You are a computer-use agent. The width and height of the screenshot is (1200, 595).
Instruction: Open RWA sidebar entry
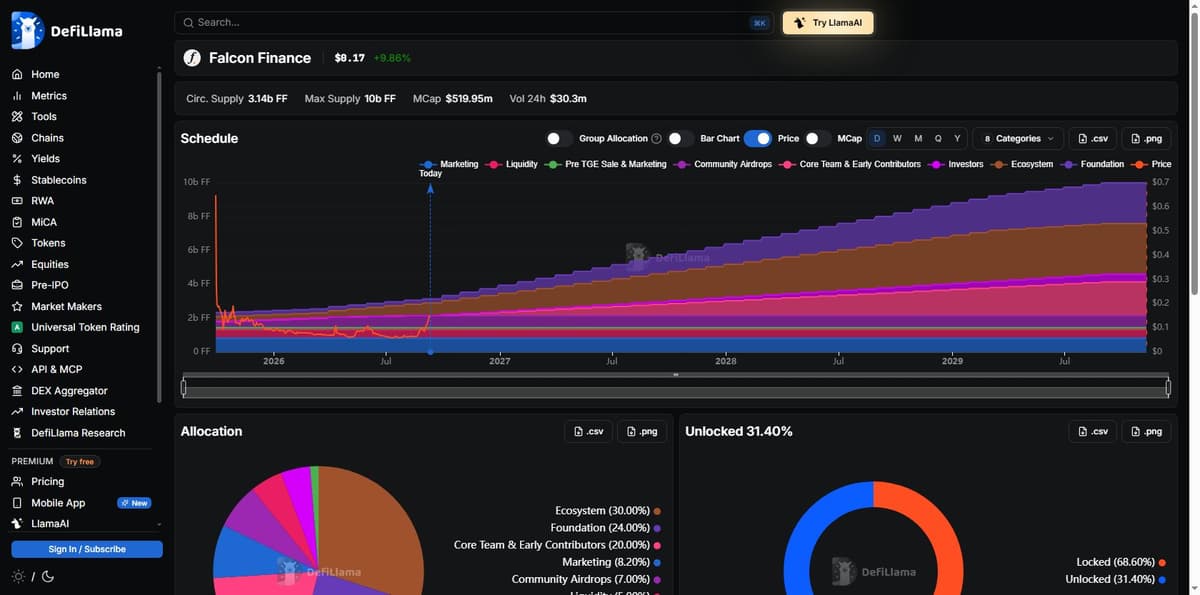[42, 201]
